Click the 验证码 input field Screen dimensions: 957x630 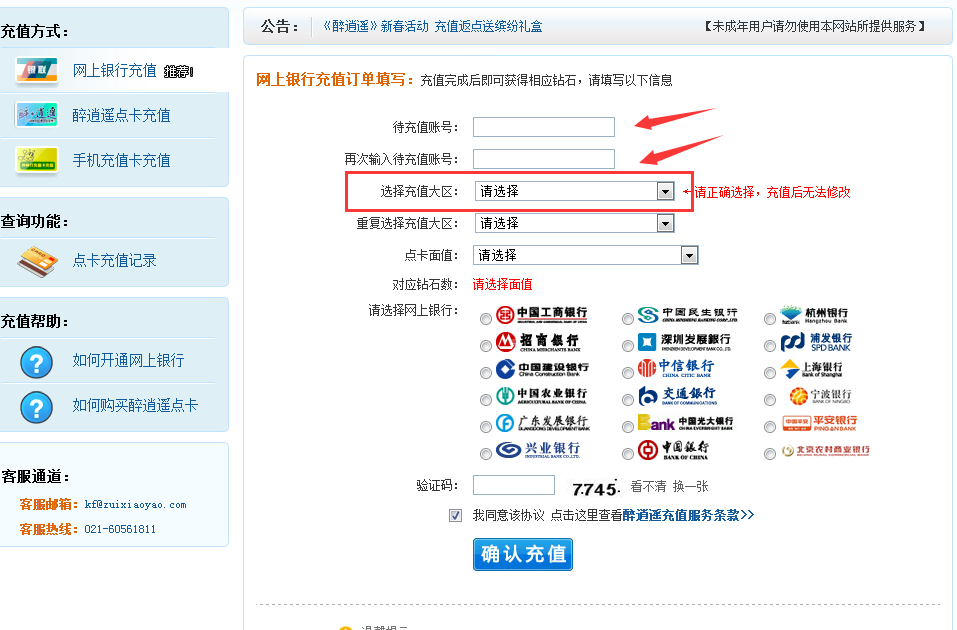click(514, 485)
